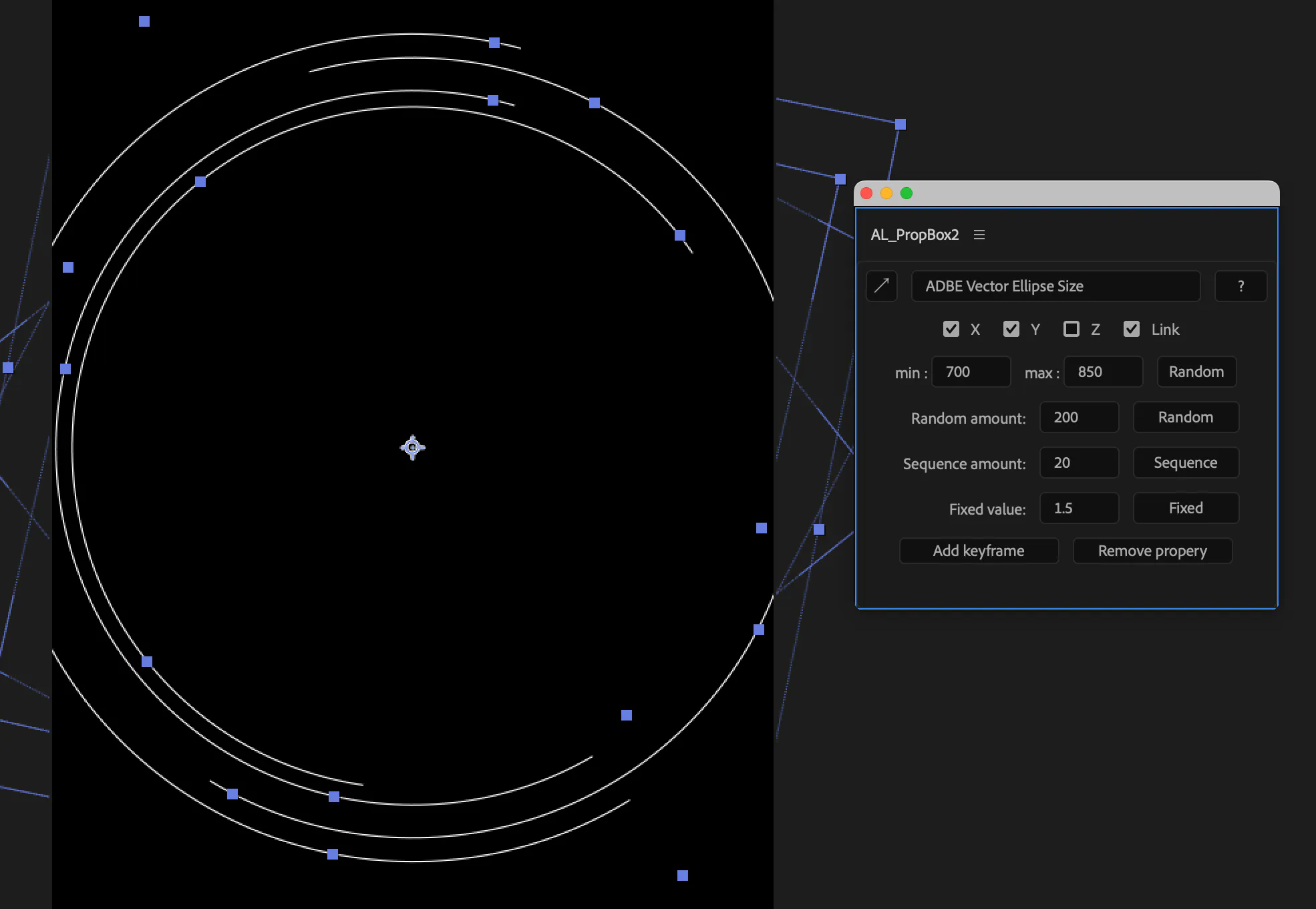Uncheck the Y axis checkbox
The image size is (1316, 909).
(1011, 329)
